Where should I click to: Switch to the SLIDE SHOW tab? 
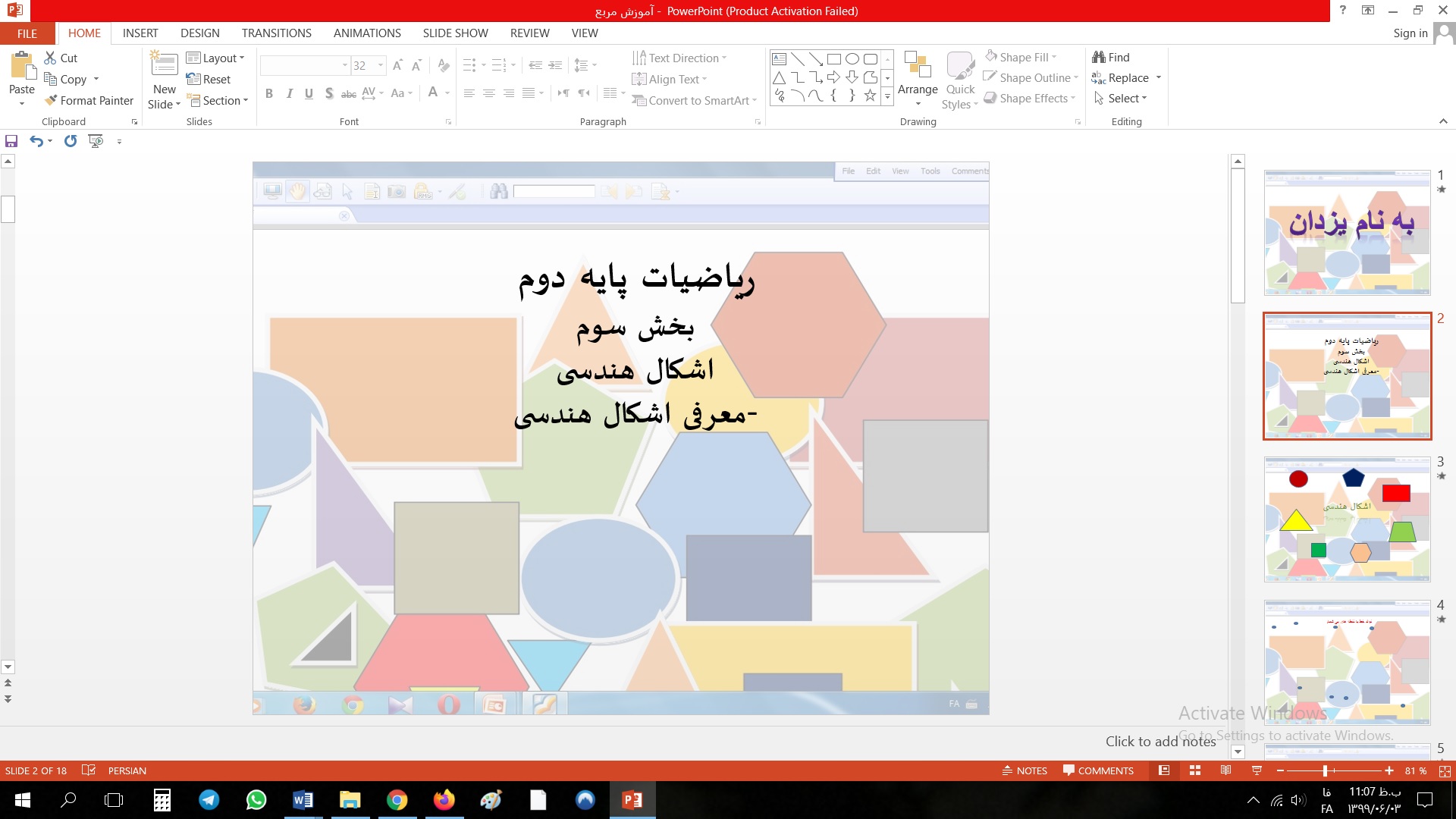click(455, 33)
